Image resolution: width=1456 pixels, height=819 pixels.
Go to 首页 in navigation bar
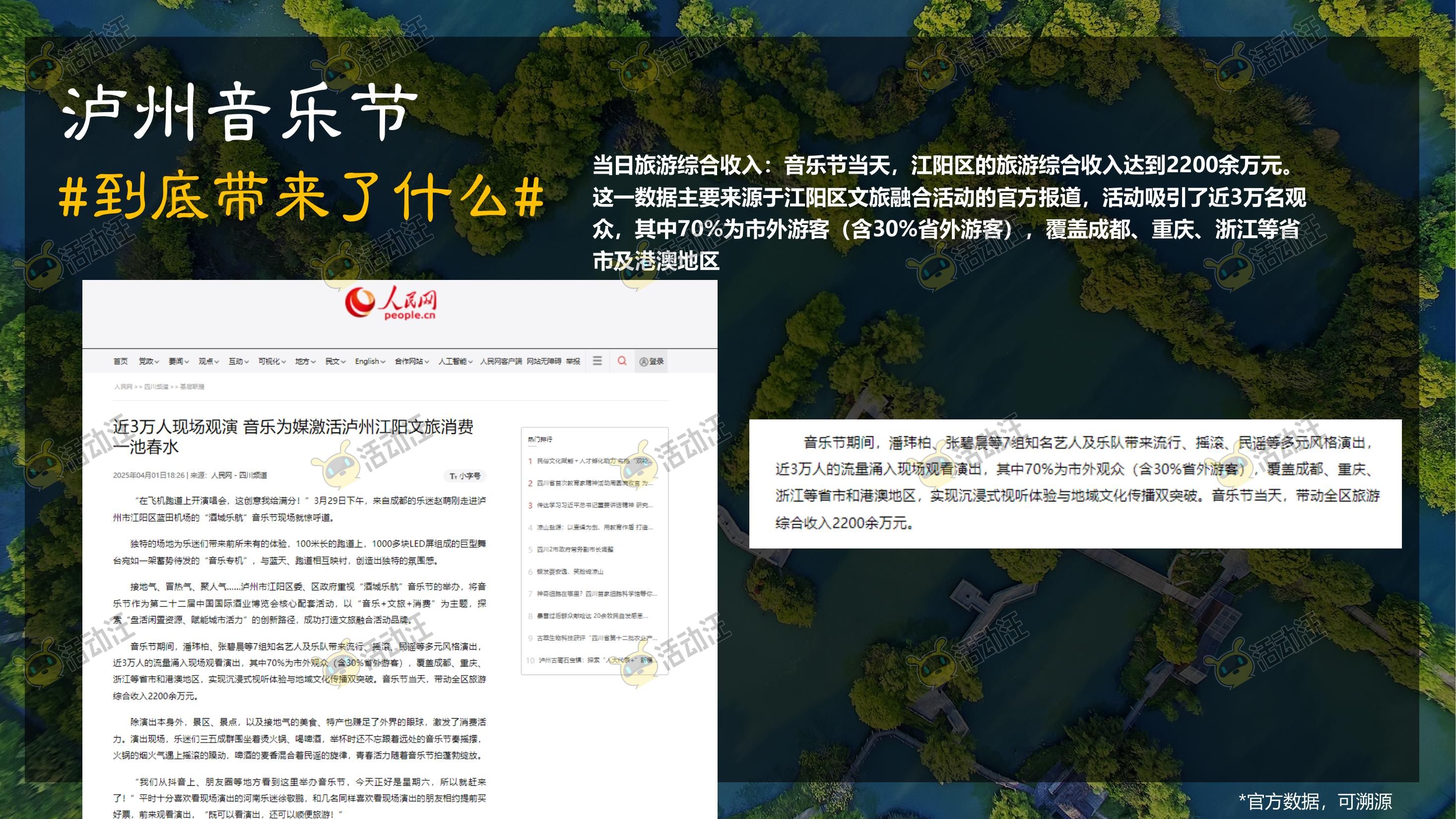[x=121, y=361]
